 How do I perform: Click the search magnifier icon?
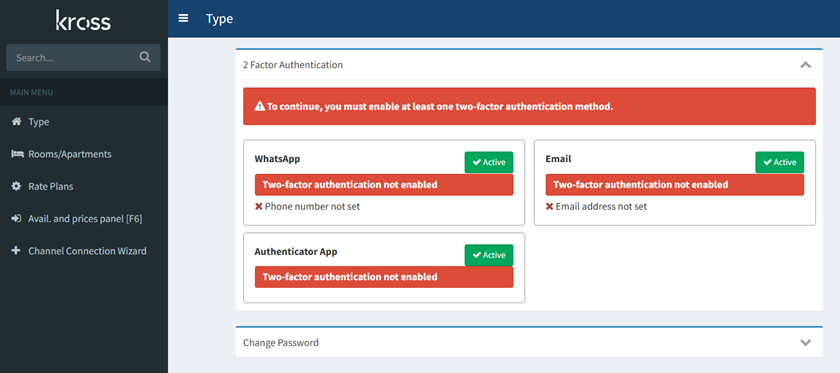[x=145, y=57]
